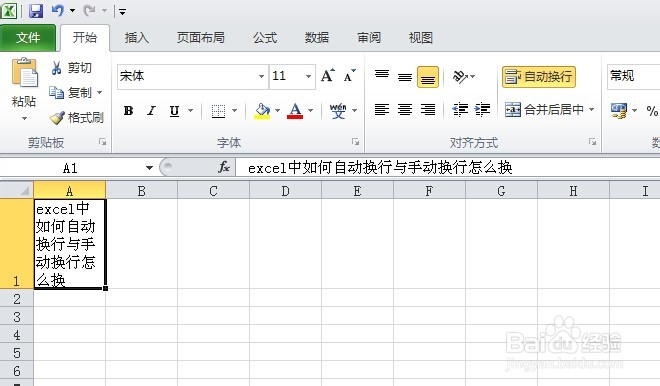Image resolution: width=660 pixels, height=386 pixels.
Task: Open the fill color palette dropdown arrow
Action: [x=277, y=111]
